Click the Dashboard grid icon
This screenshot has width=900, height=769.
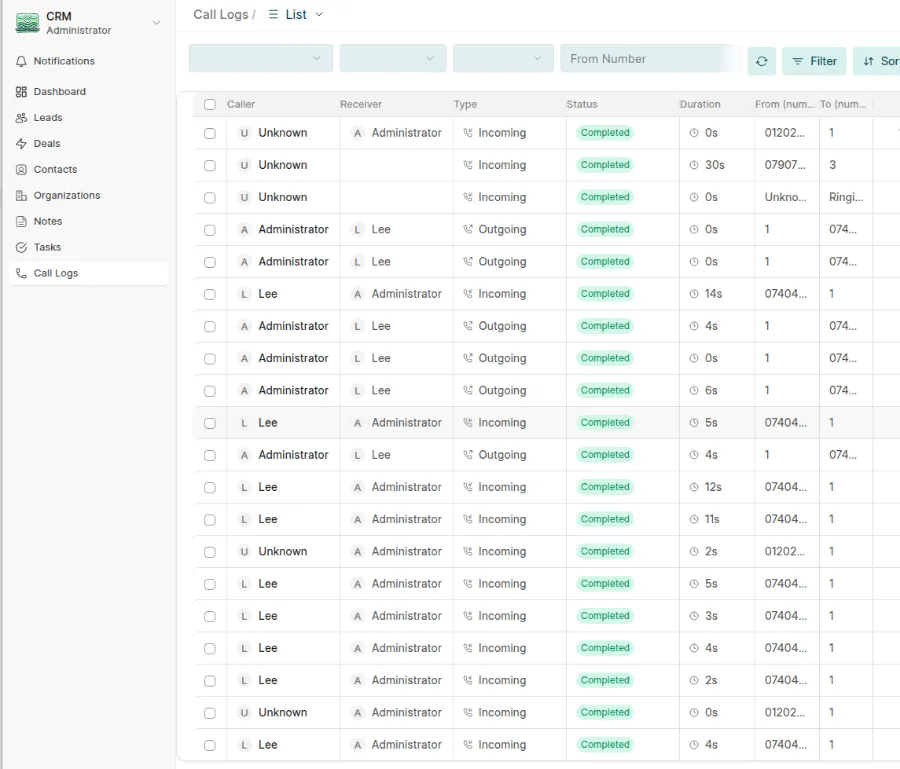[x=21, y=92]
